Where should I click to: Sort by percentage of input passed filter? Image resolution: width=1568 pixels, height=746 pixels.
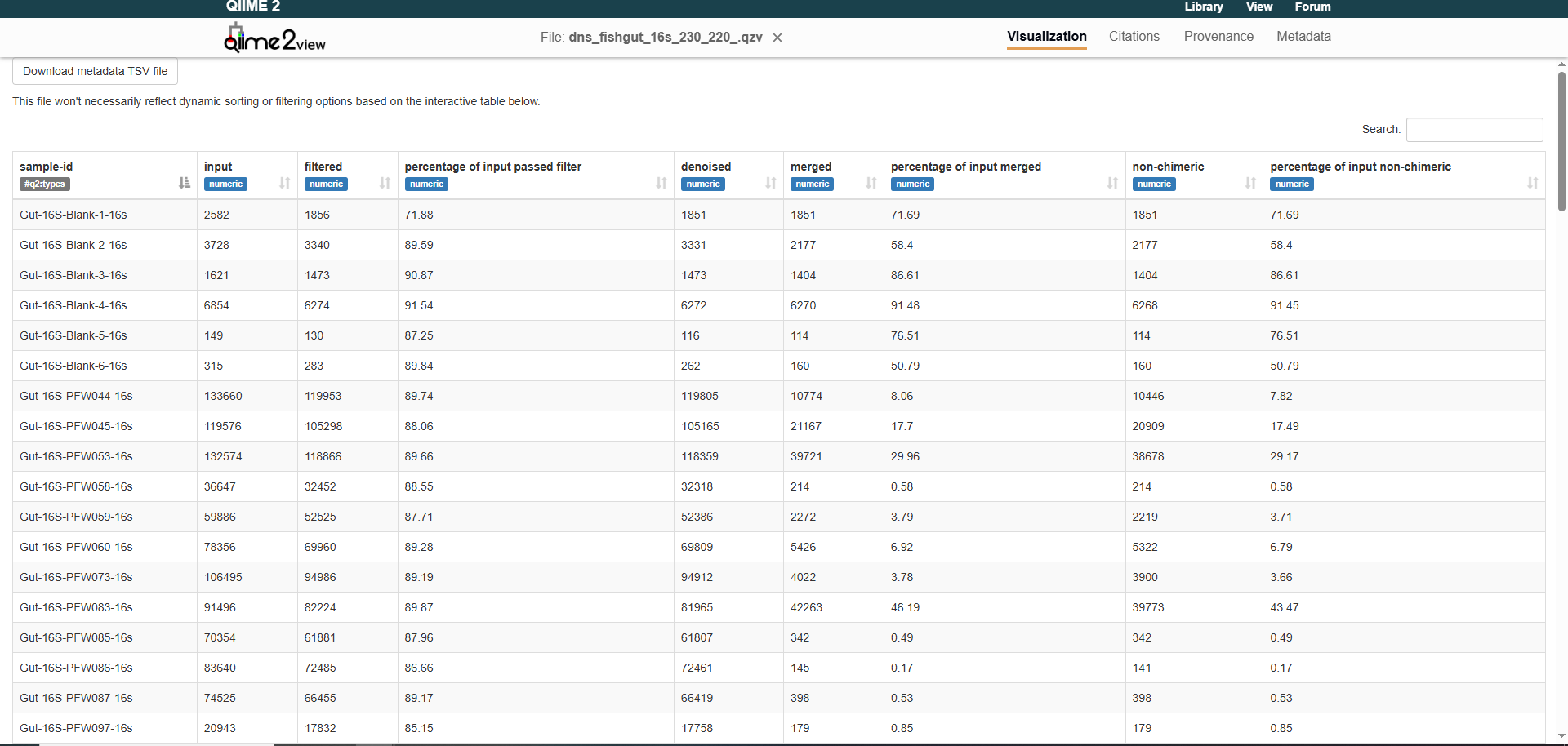[x=661, y=183]
